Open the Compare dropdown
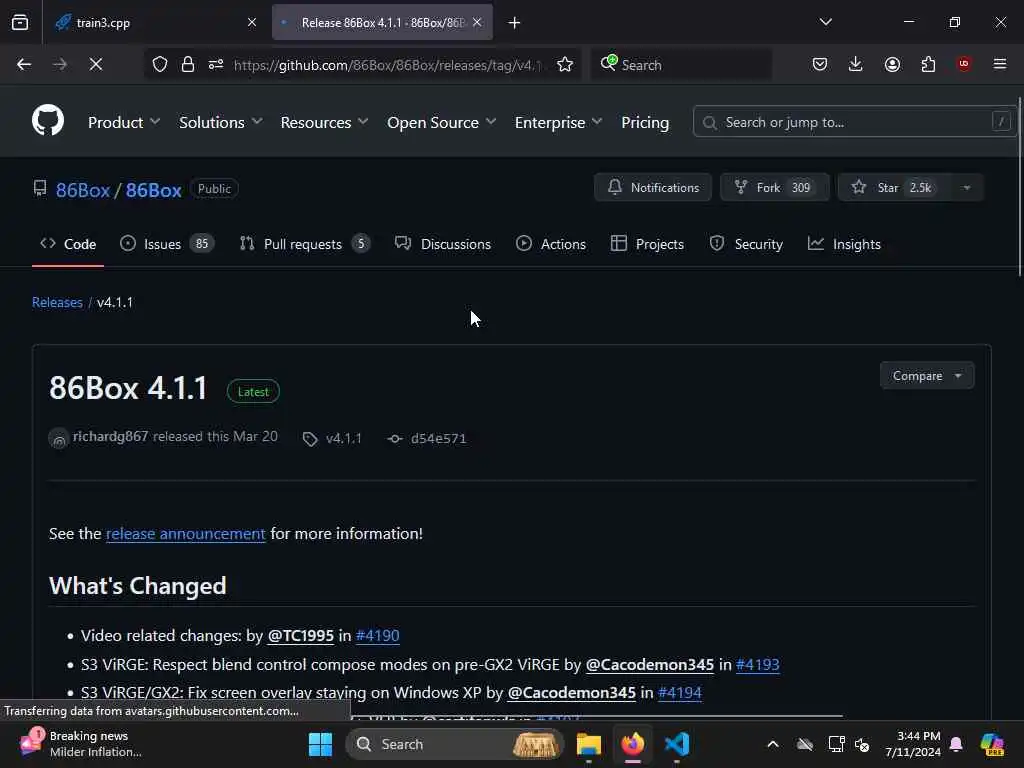 927,376
